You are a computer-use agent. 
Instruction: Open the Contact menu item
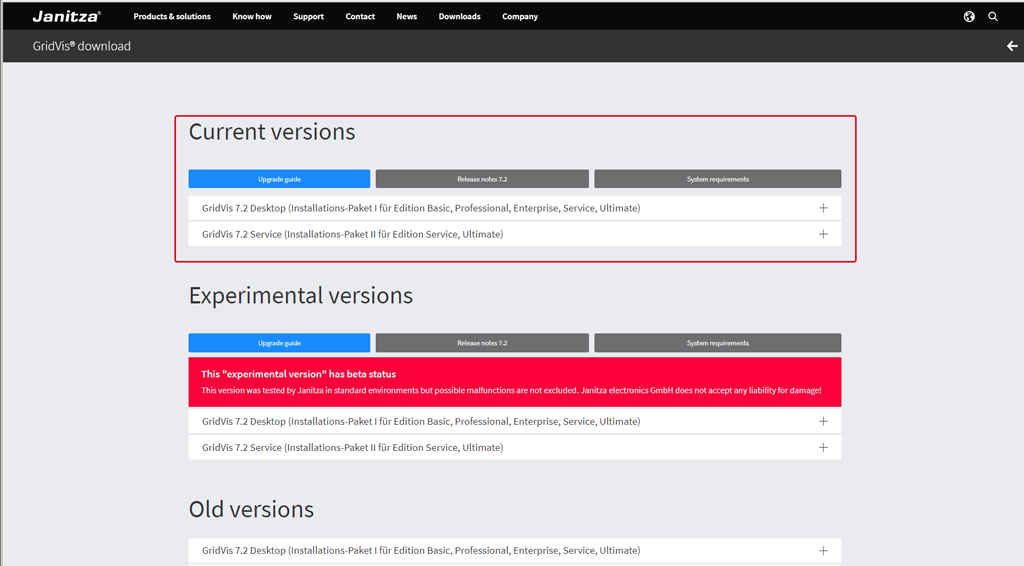click(x=360, y=16)
